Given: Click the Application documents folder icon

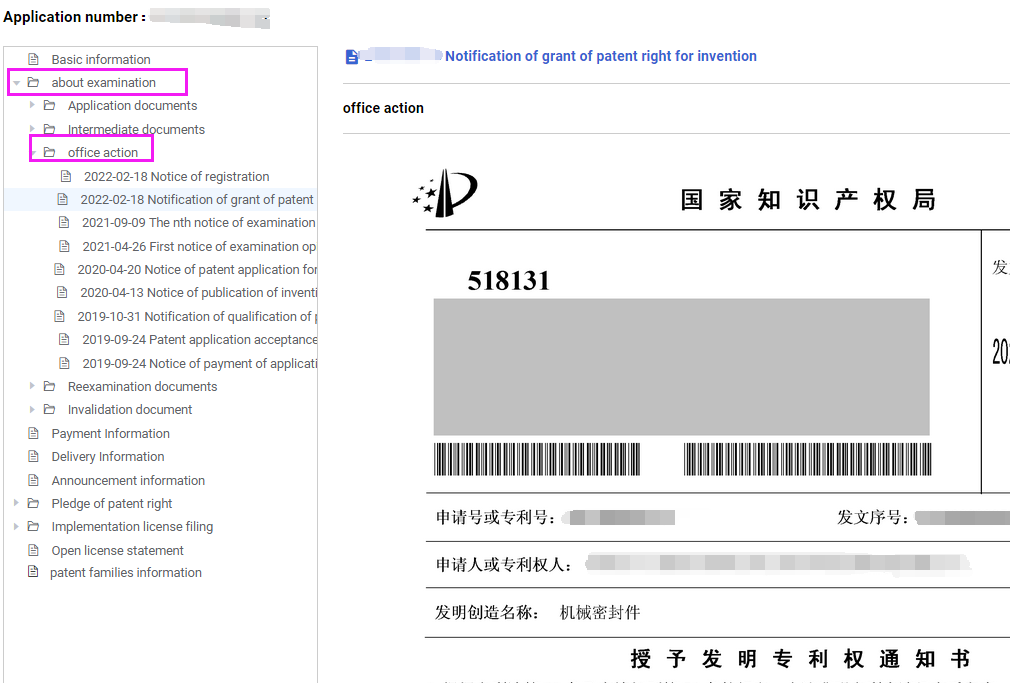Looking at the screenshot, I should [50, 105].
